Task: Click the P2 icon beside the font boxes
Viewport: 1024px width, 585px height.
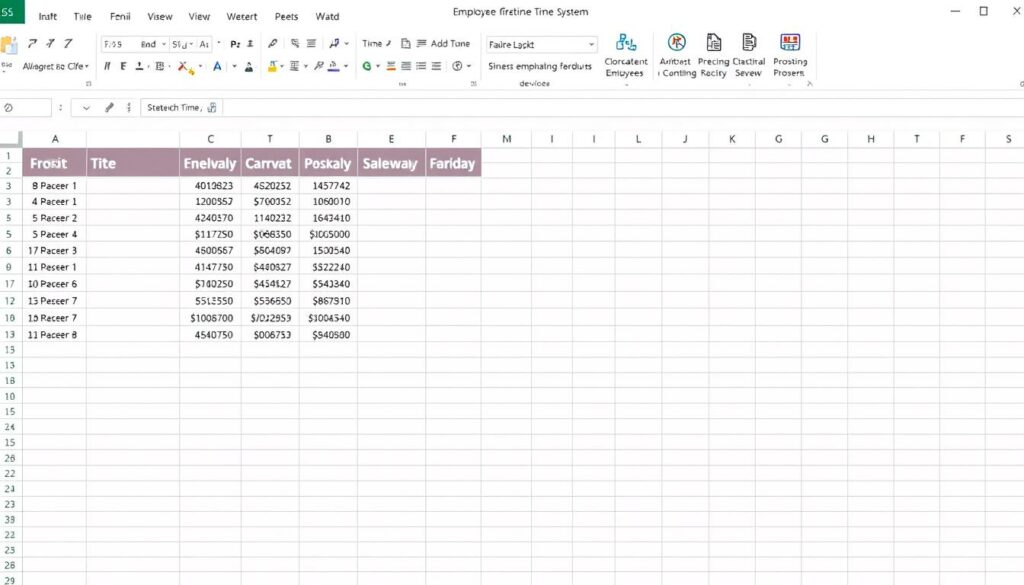Action: 234,44
